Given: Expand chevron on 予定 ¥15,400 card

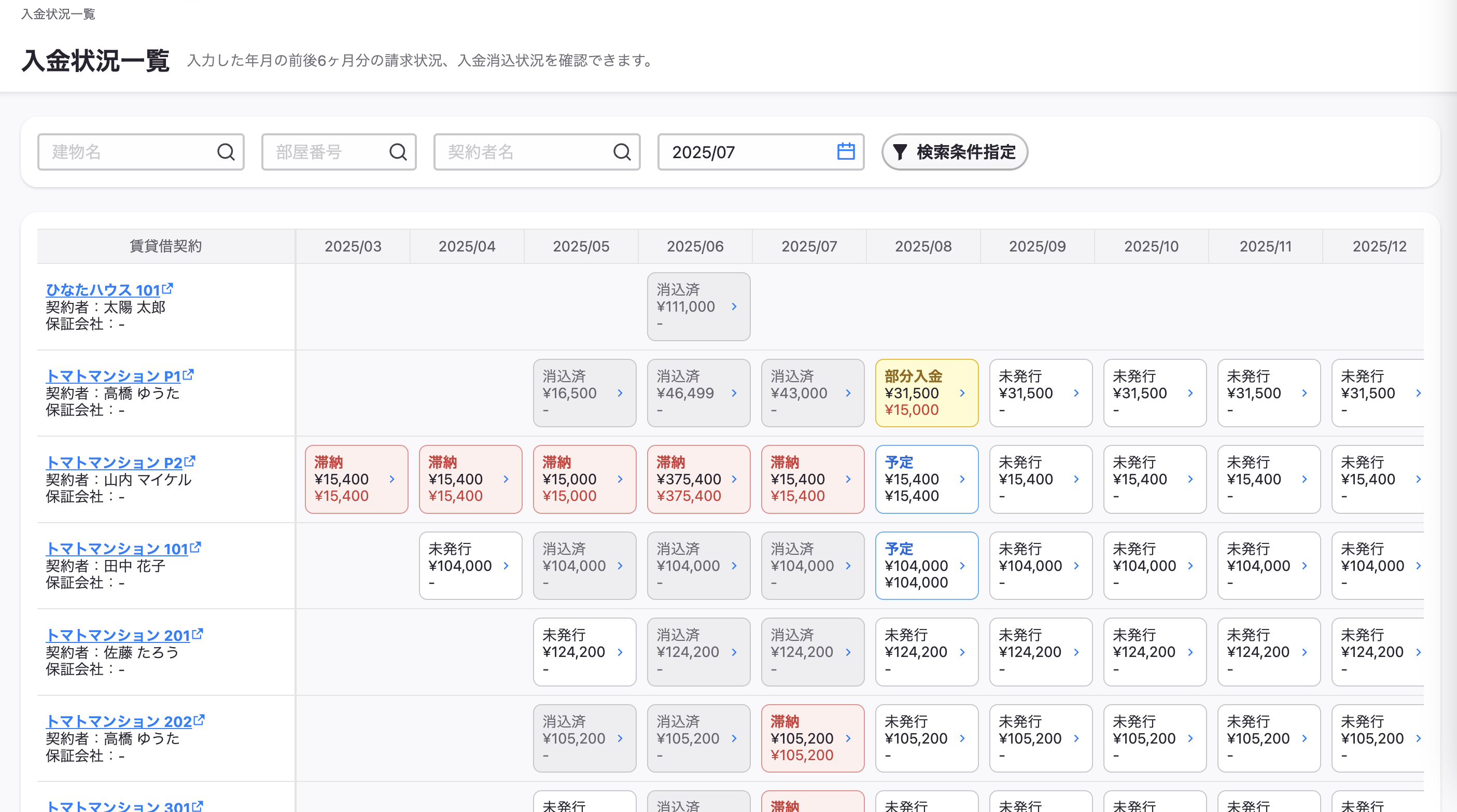Looking at the screenshot, I should pyautogui.click(x=962, y=479).
